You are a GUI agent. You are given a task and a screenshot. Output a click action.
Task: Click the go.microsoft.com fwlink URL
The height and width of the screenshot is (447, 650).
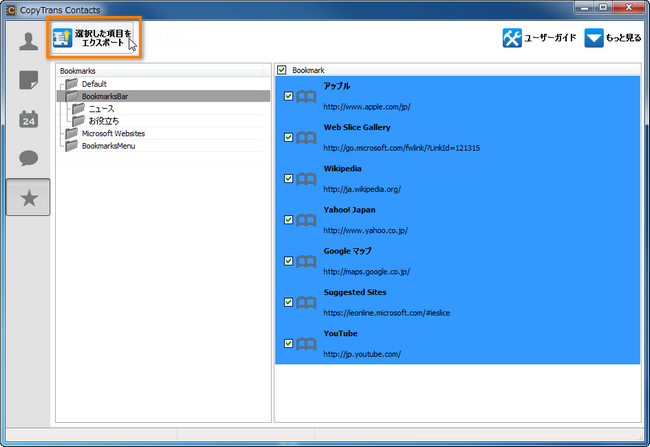402,148
